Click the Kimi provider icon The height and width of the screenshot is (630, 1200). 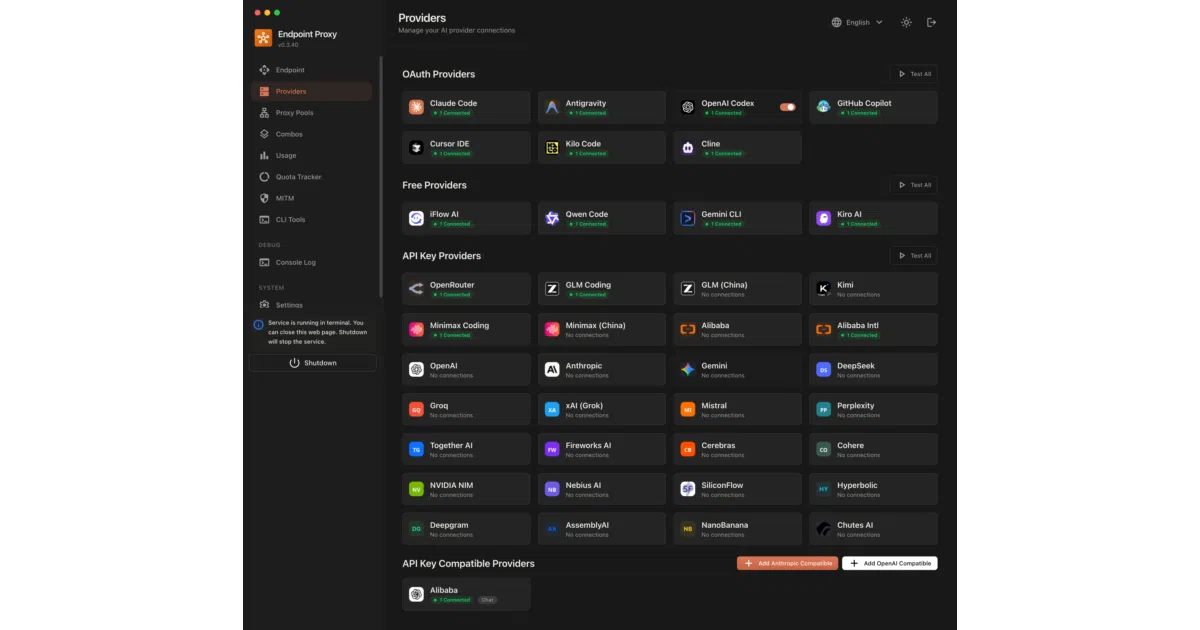[x=823, y=289]
